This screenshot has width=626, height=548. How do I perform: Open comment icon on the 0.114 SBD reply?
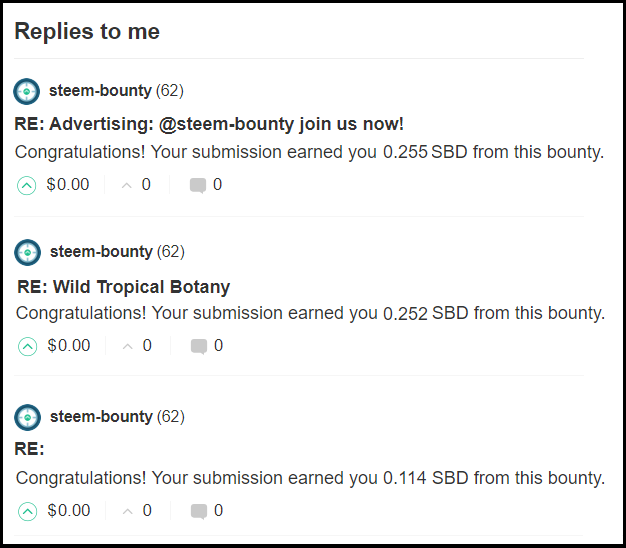click(199, 511)
